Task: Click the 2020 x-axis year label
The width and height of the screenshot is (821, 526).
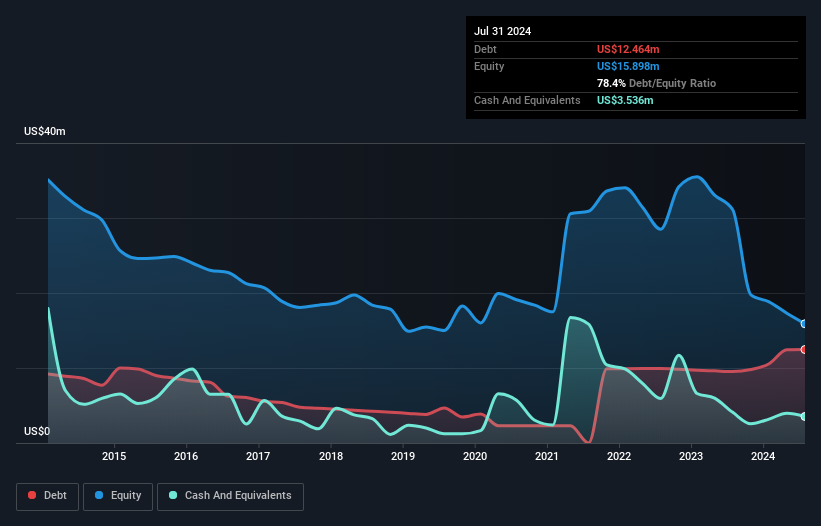Action: coord(475,457)
